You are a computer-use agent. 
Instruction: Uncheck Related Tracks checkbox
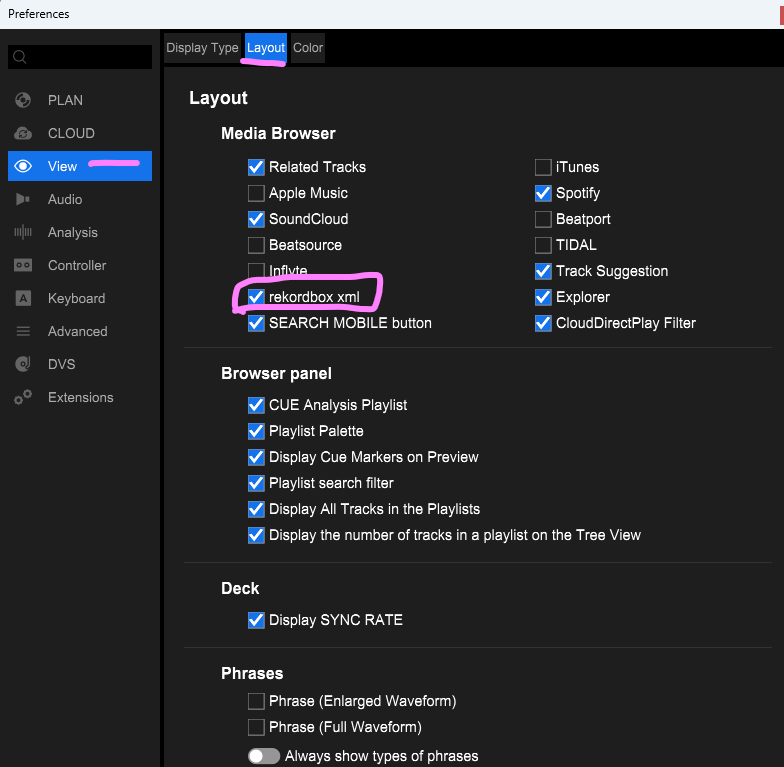coord(256,167)
